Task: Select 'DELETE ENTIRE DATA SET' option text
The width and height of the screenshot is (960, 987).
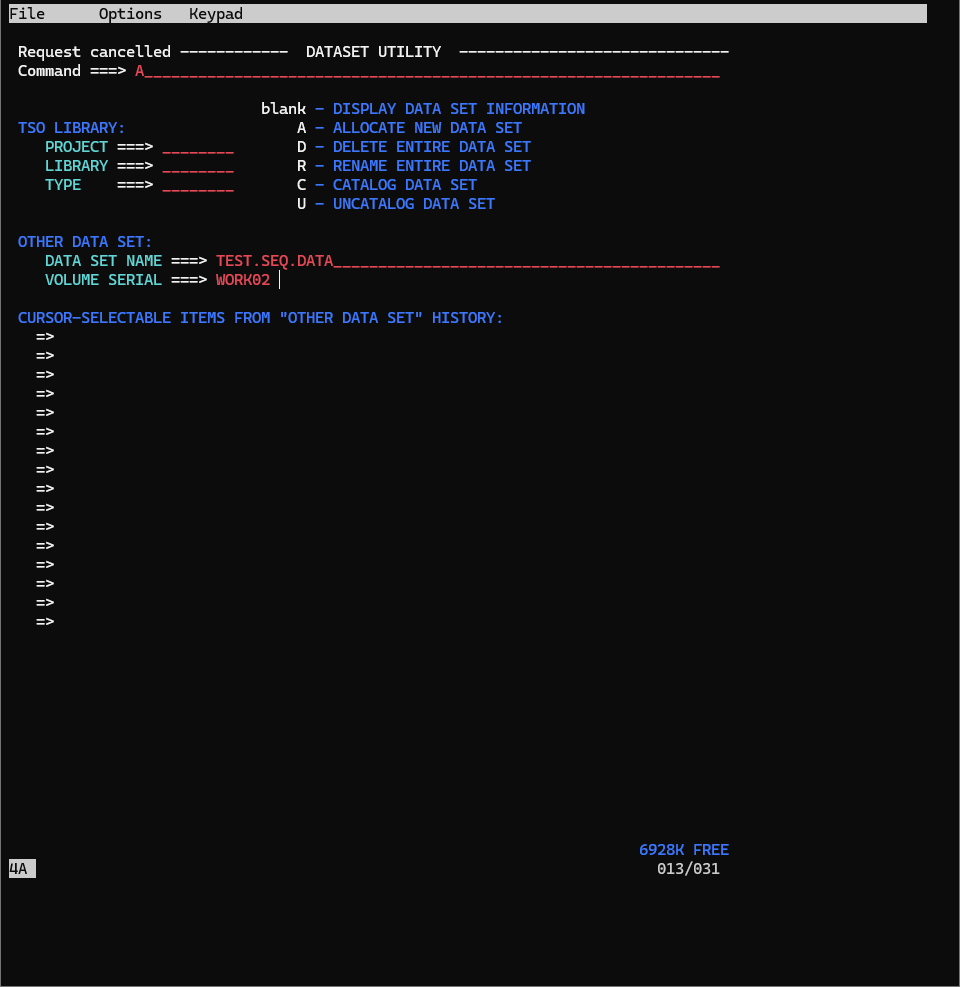Action: 432,147
